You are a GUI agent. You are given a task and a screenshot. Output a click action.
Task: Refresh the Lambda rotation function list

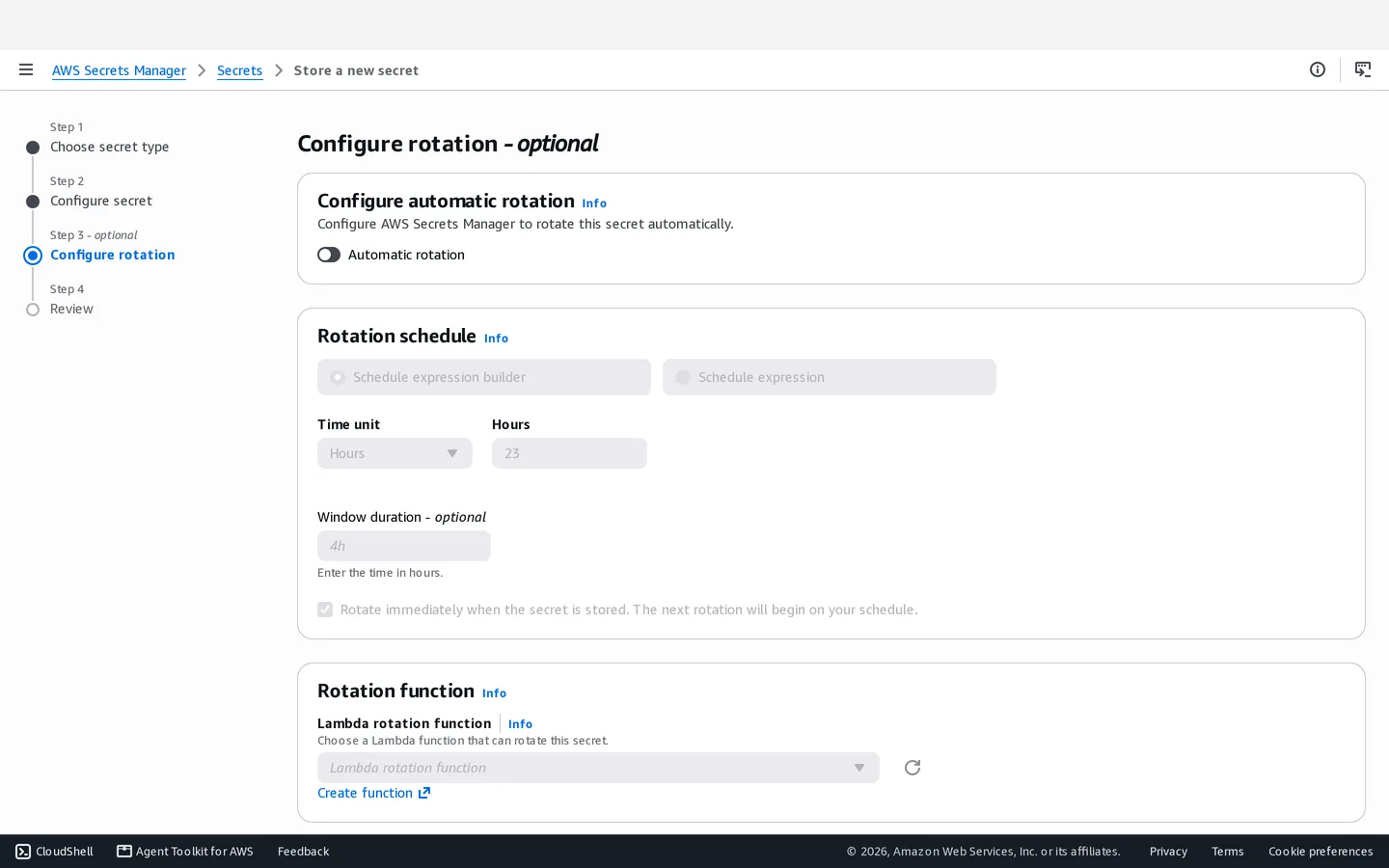pos(912,768)
